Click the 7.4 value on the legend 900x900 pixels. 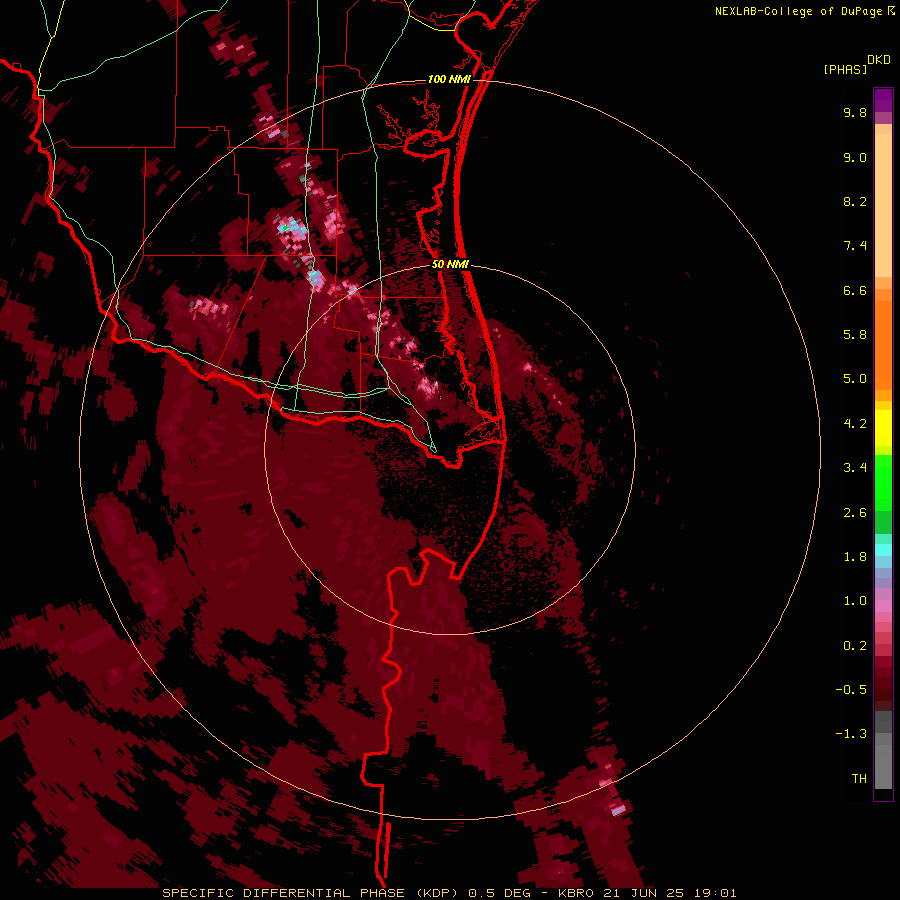[855, 246]
